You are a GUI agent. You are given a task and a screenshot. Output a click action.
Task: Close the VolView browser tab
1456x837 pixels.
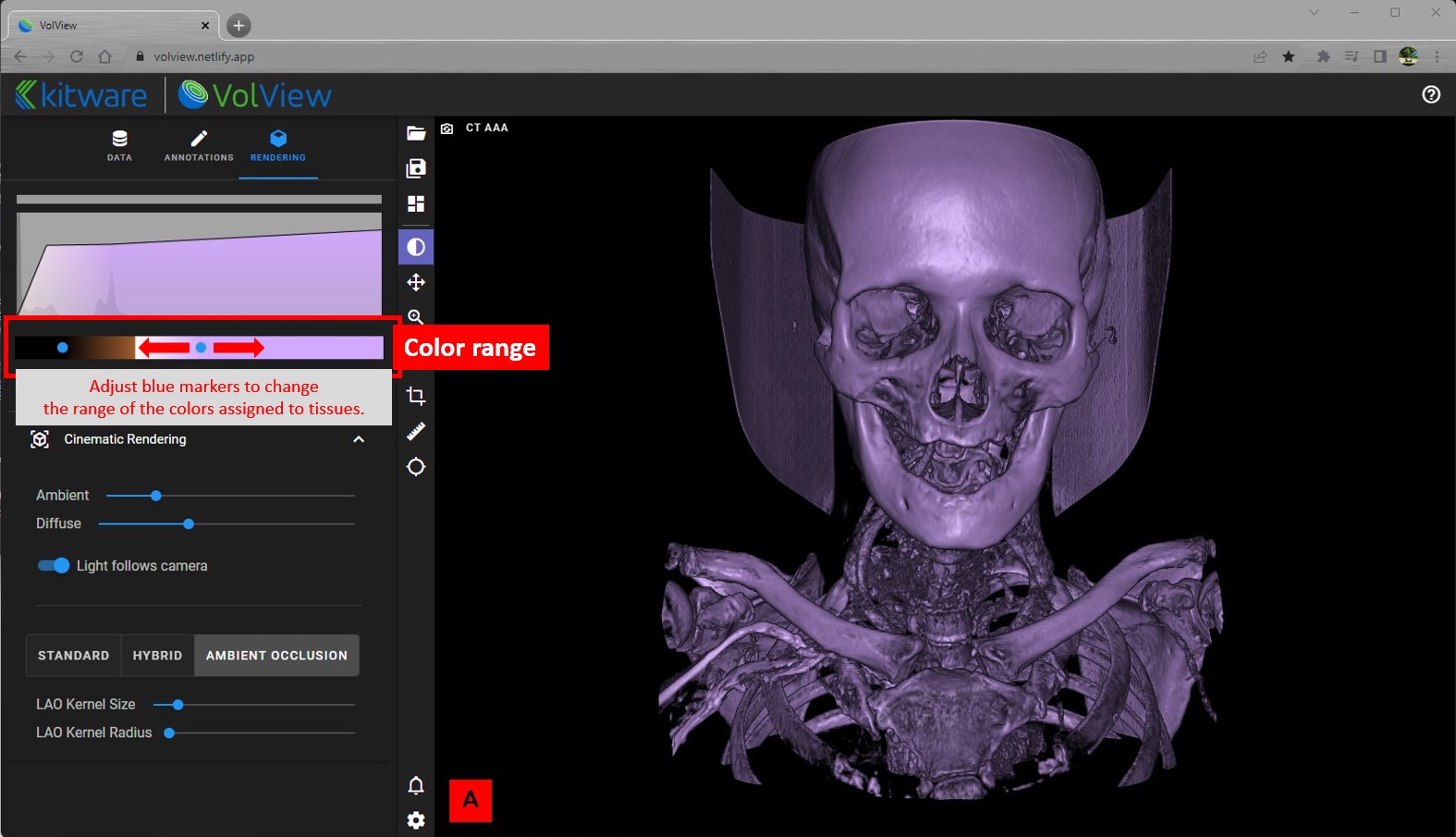[205, 26]
